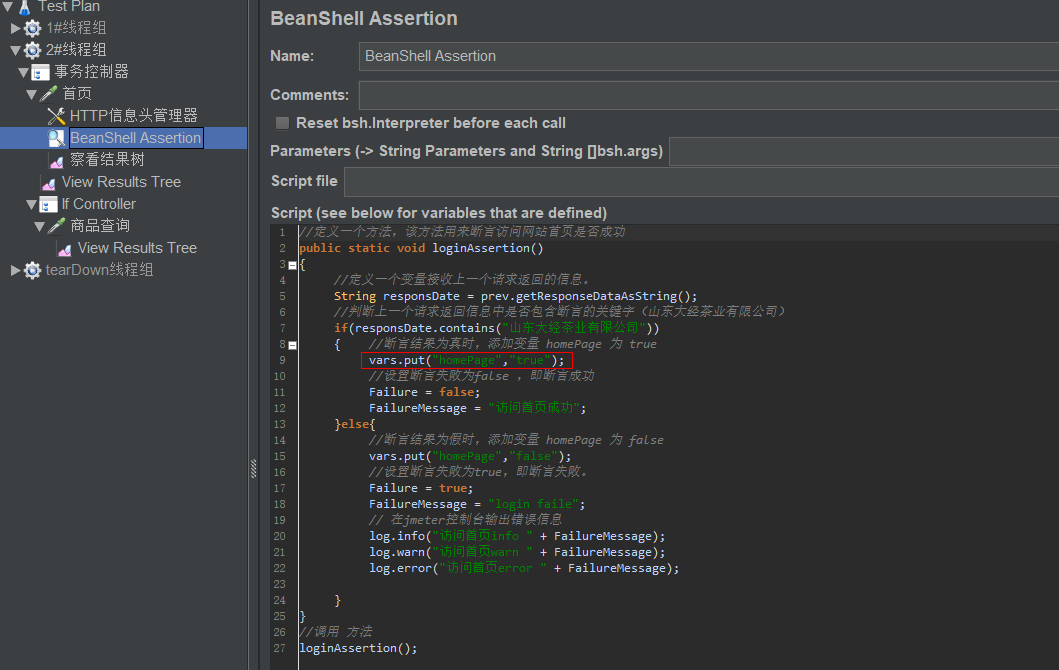Collapse the code block at line 8
1059x670 pixels.
[x=292, y=345]
